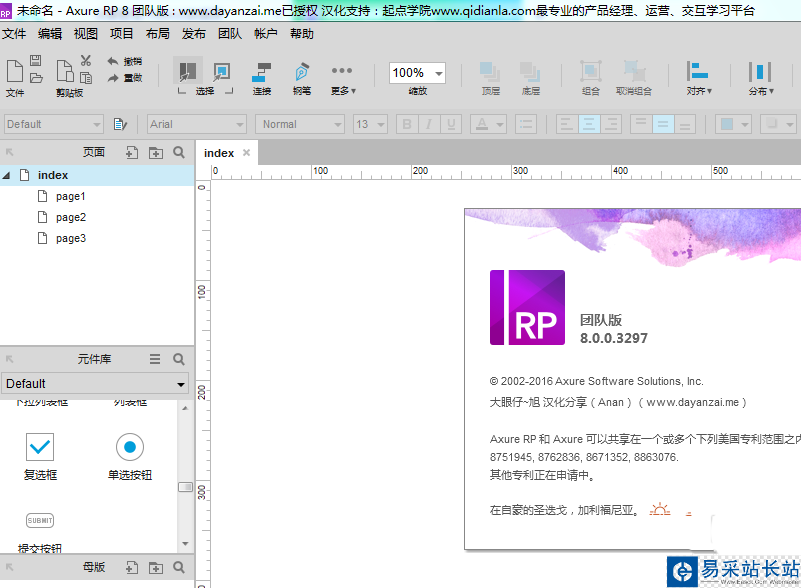801x588 pixels.
Task: Click the Paste clipboard icon
Action: [x=64, y=70]
